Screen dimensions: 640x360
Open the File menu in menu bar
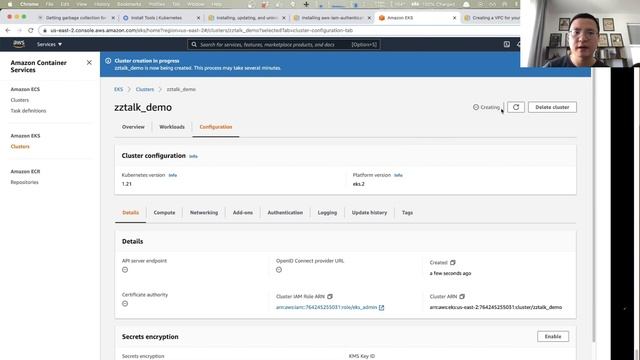click(49, 4)
